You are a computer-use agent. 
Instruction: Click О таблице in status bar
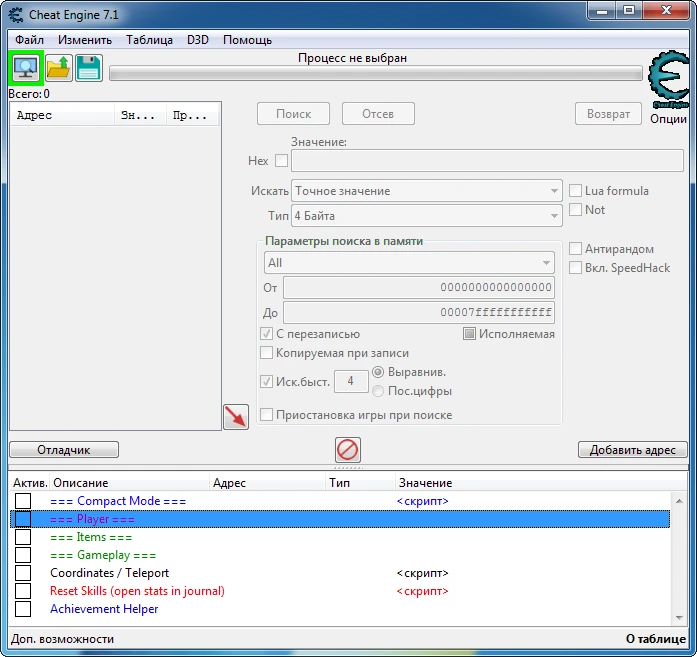point(656,639)
